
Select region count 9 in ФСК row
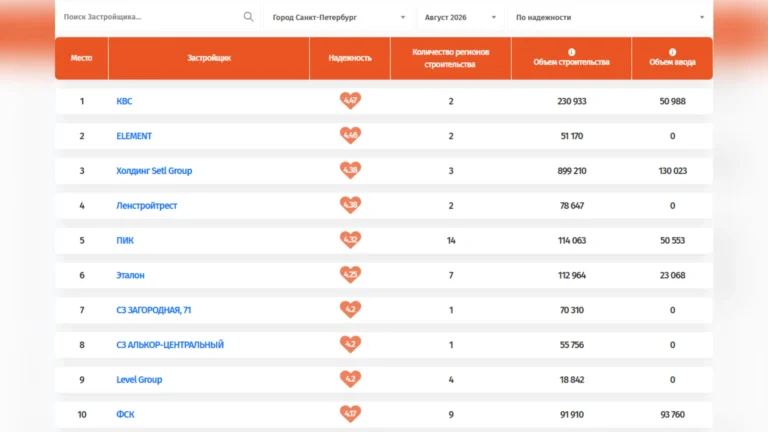pos(451,414)
